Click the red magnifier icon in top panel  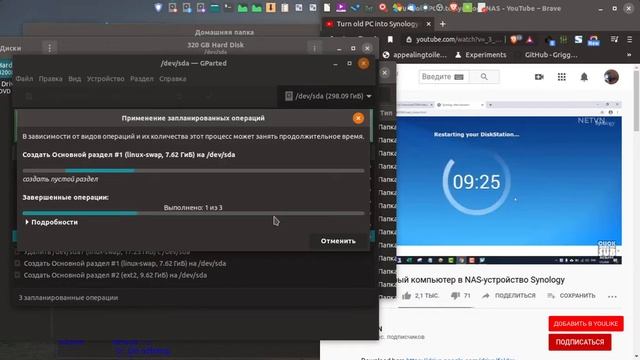[383, 8]
